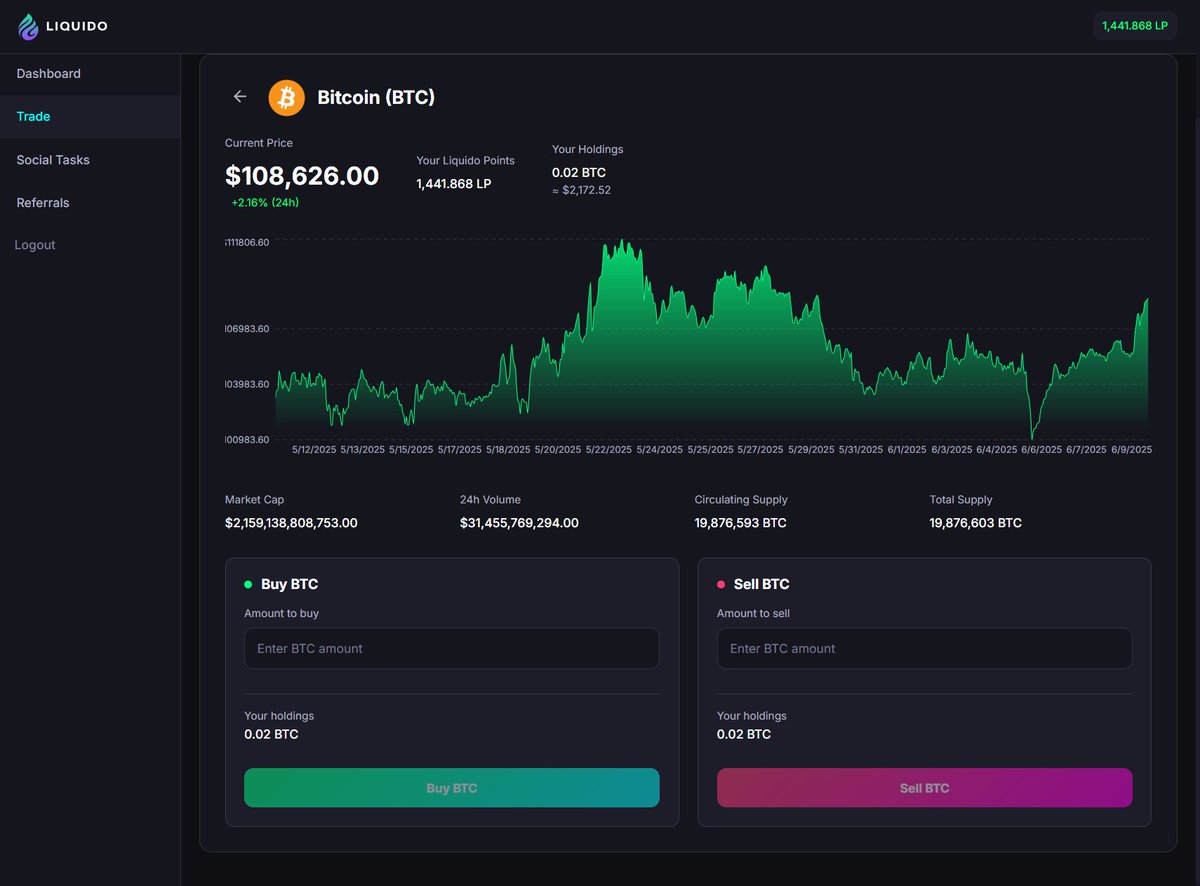Click Logout in the sidebar
Screen dimensions: 1200x886
pos(35,245)
